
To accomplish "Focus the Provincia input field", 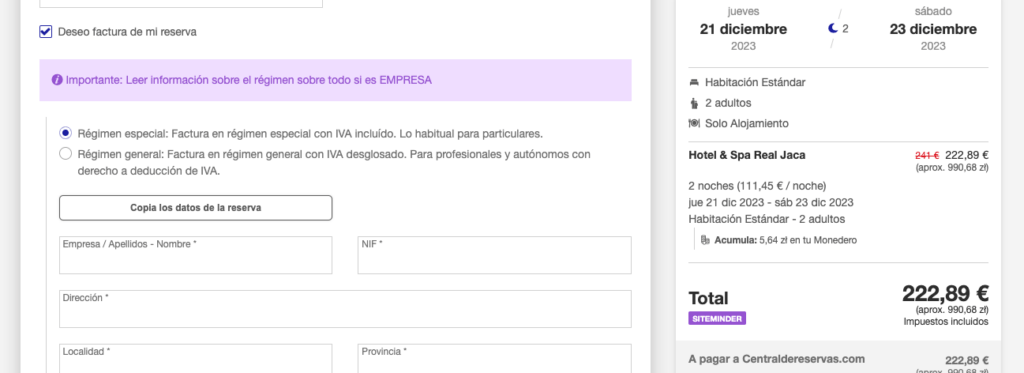I will pyautogui.click(x=494, y=359).
